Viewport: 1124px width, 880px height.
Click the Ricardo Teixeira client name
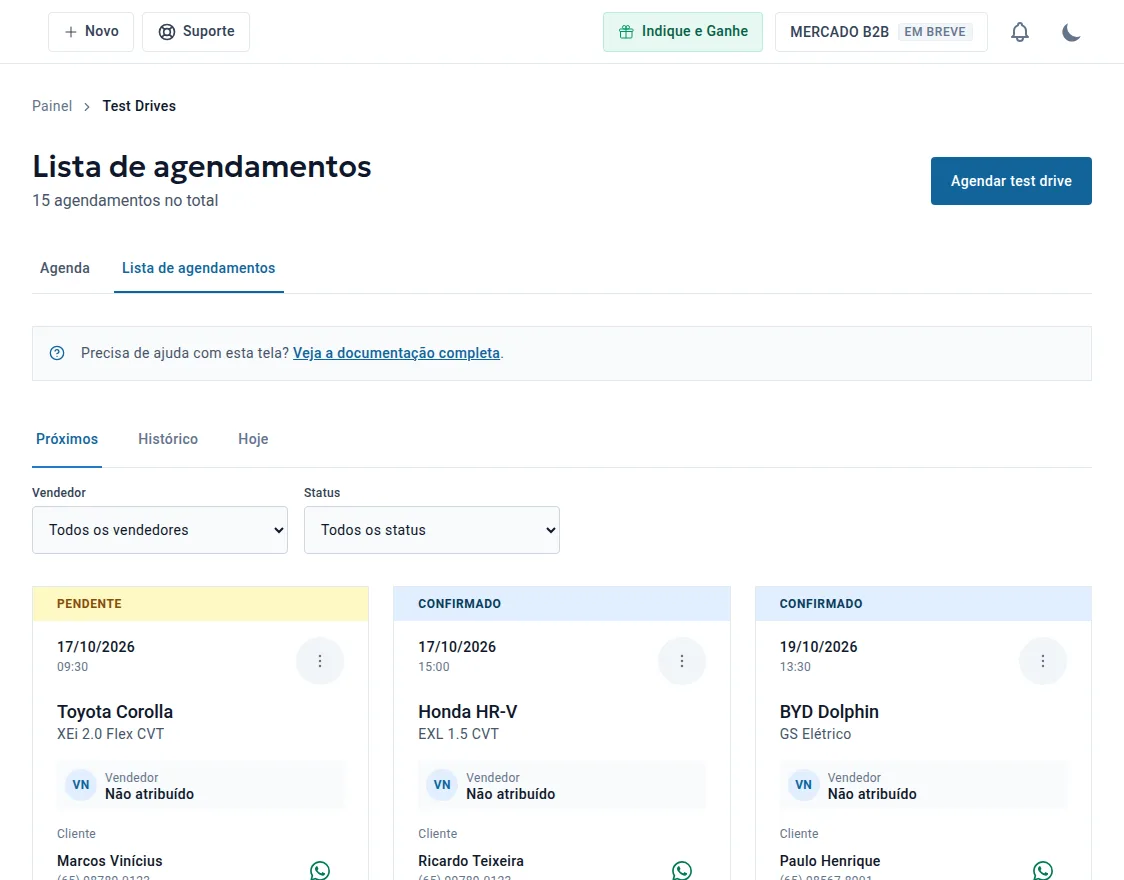tap(471, 861)
